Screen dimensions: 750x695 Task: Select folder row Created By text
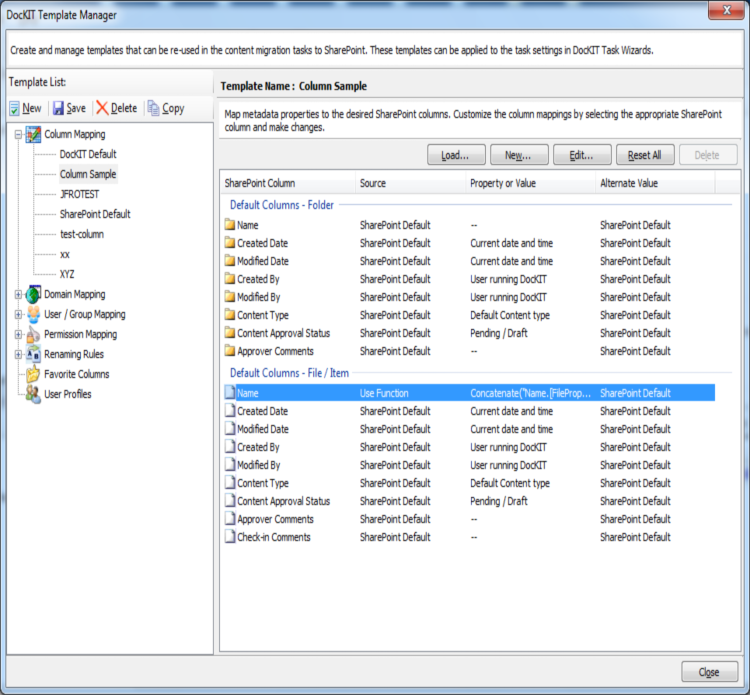(258, 279)
